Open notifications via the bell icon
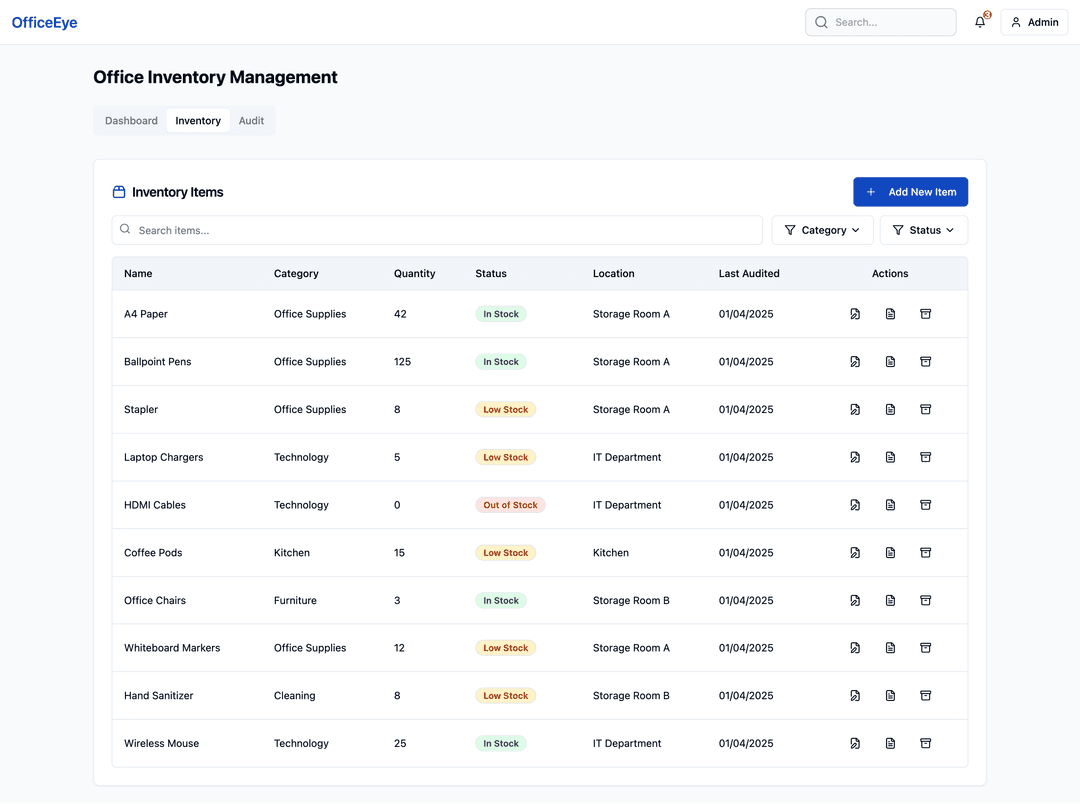 (x=979, y=22)
